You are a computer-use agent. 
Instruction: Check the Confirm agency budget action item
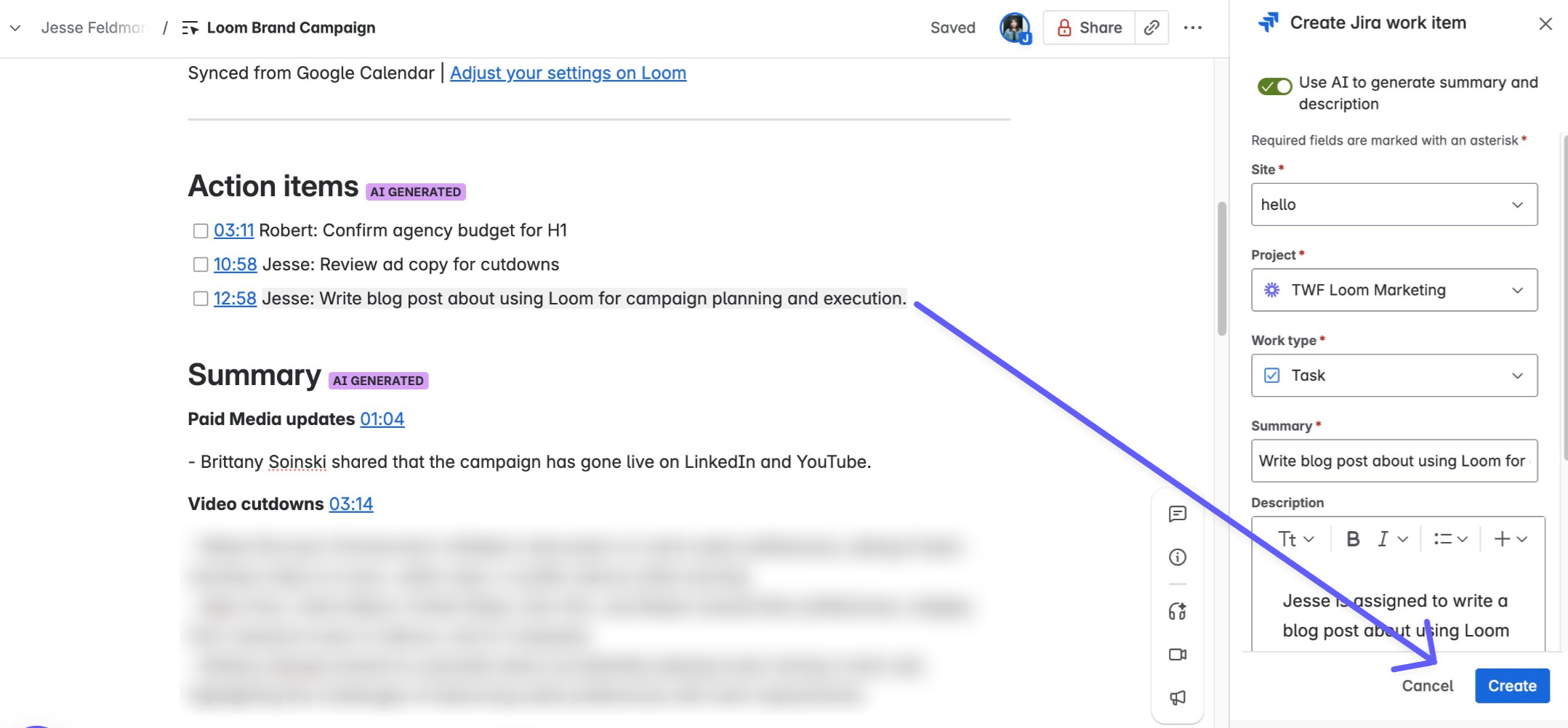click(201, 231)
